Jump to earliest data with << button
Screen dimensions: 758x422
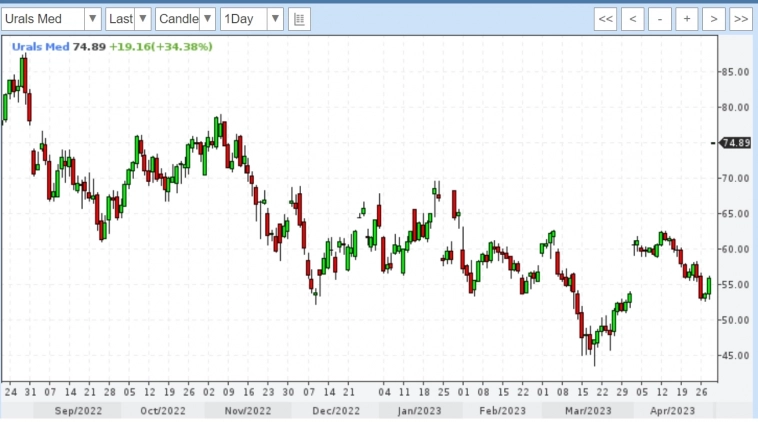(605, 19)
